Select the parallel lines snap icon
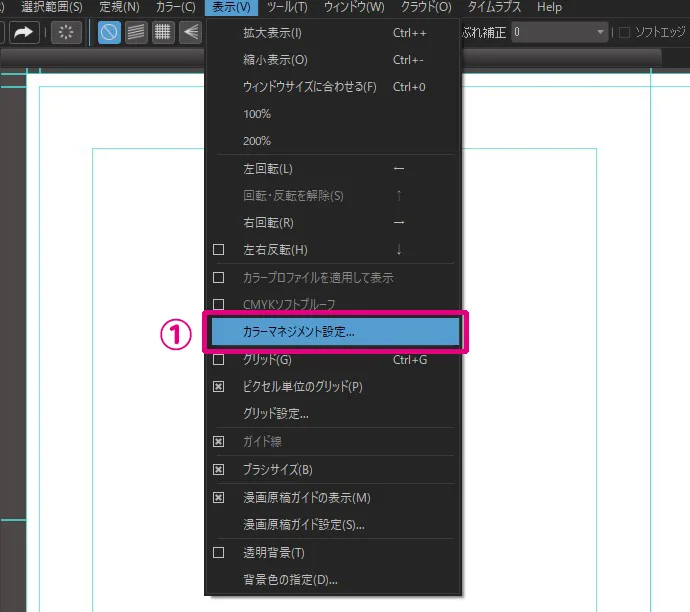This screenshot has height=612, width=690. [x=136, y=32]
